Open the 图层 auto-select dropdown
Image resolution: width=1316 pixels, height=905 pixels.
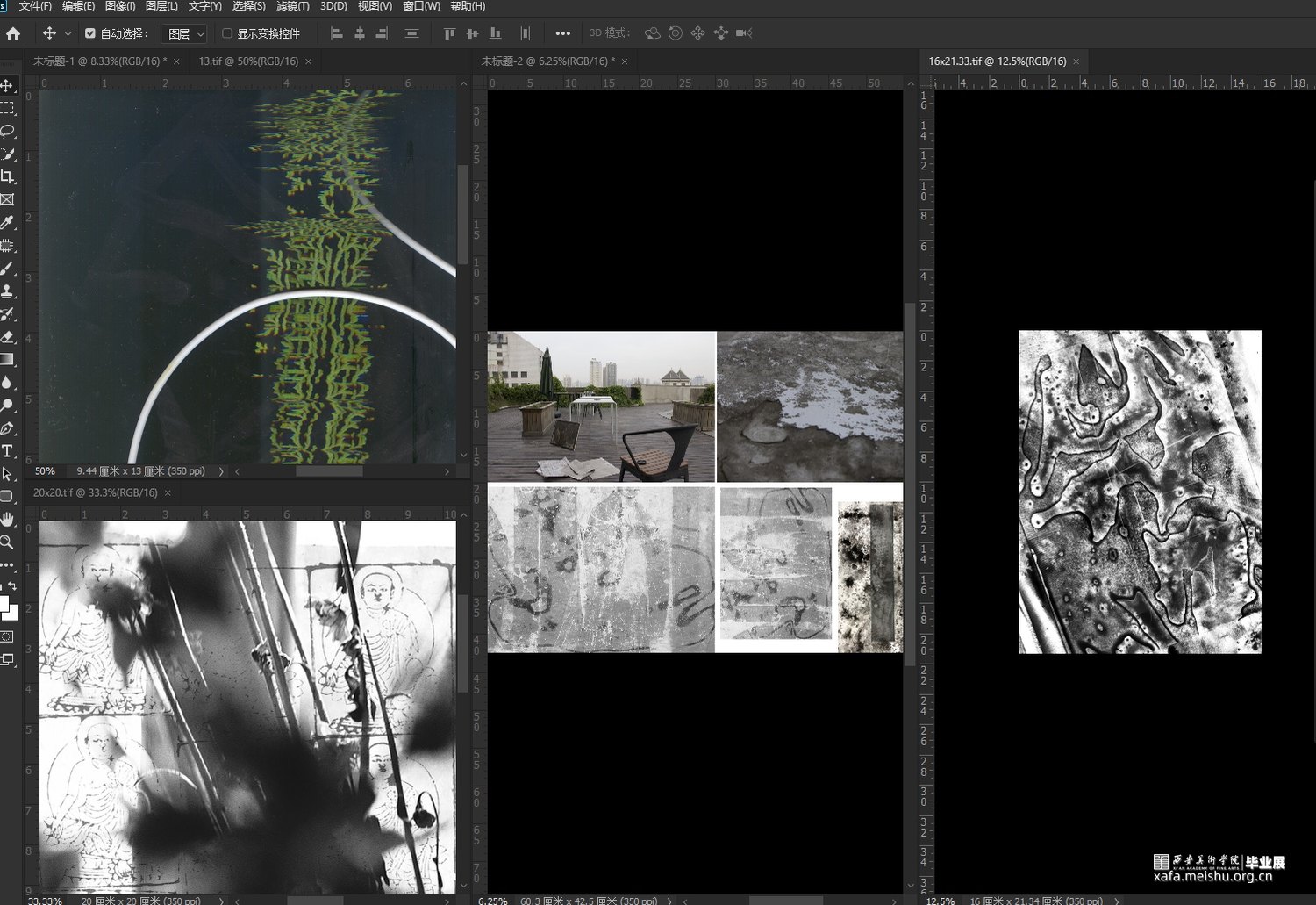pyautogui.click(x=185, y=33)
